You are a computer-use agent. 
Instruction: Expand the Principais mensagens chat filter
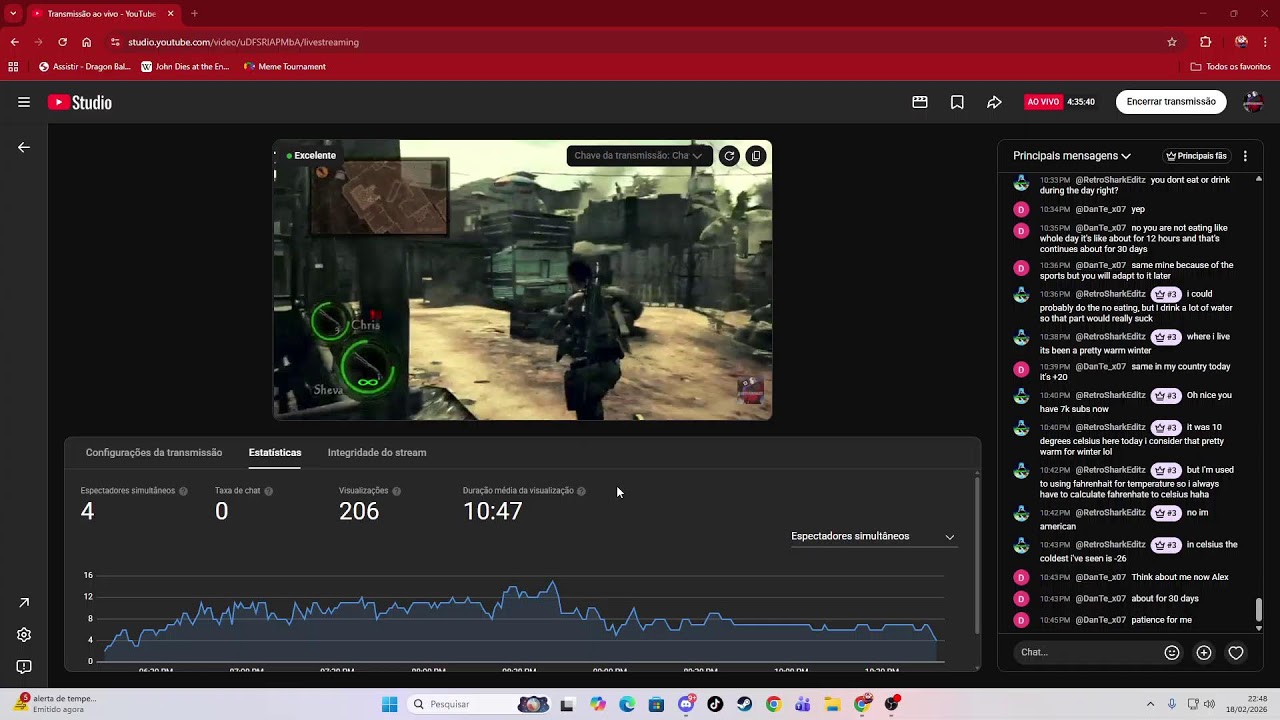point(1072,156)
